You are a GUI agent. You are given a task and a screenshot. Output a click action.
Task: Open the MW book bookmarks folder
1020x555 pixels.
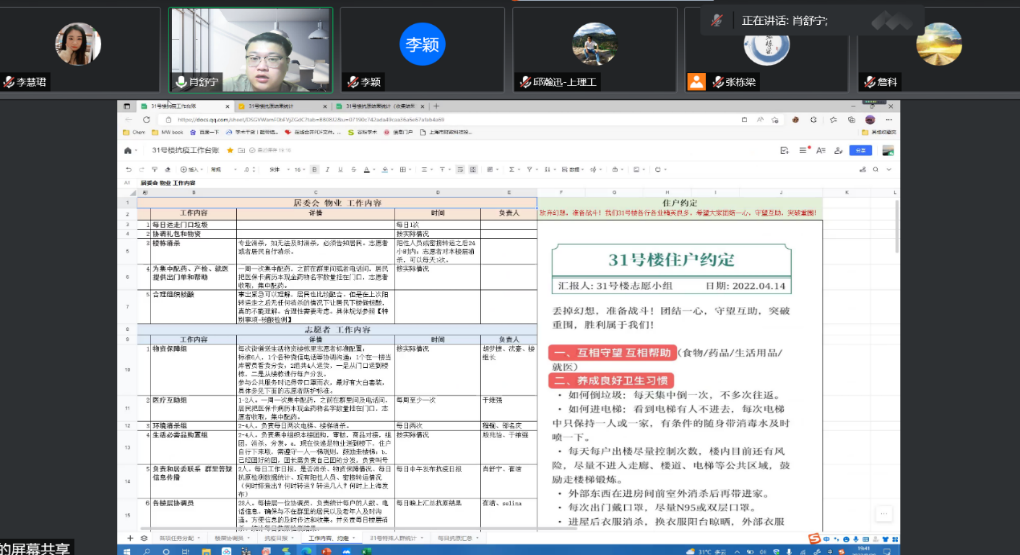coord(168,132)
